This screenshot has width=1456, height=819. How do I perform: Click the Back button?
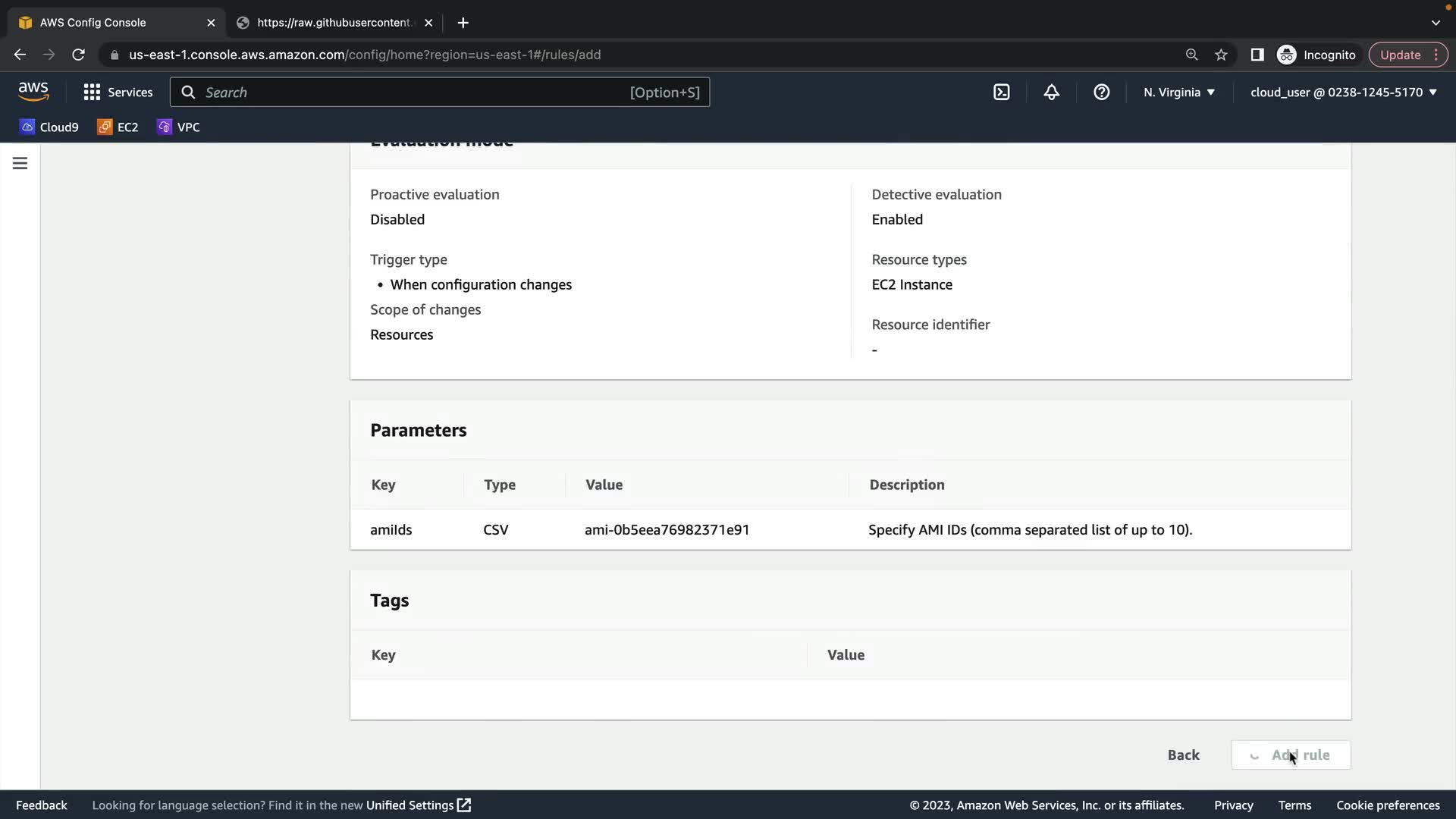[1183, 755]
